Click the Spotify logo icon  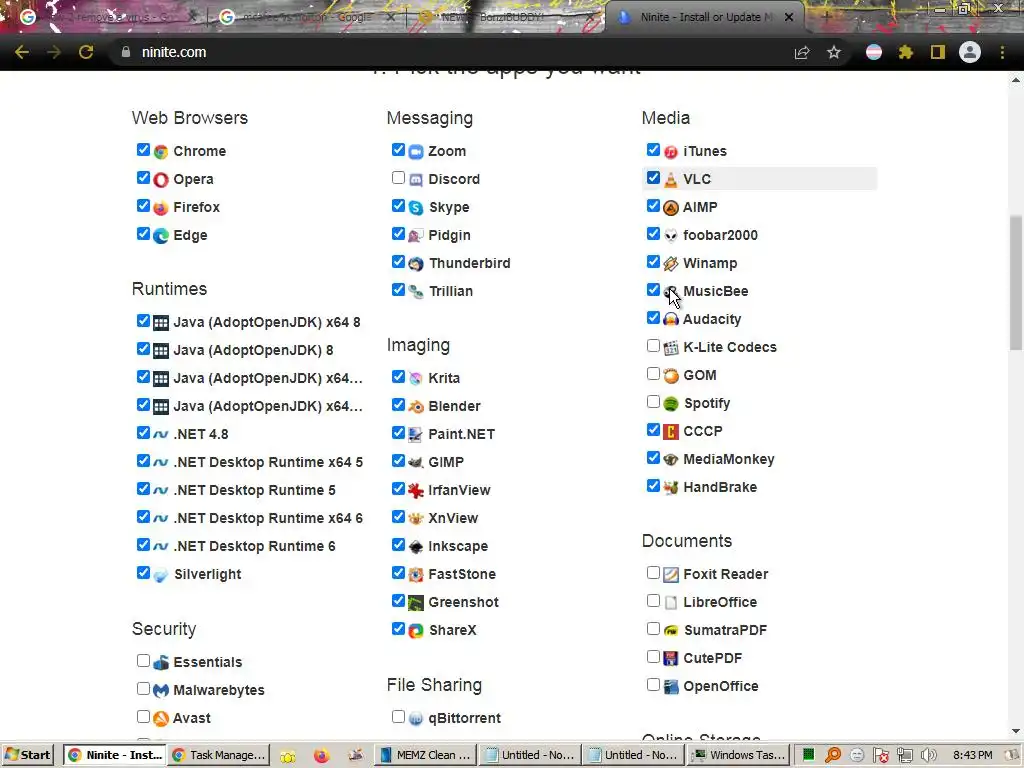671,404
